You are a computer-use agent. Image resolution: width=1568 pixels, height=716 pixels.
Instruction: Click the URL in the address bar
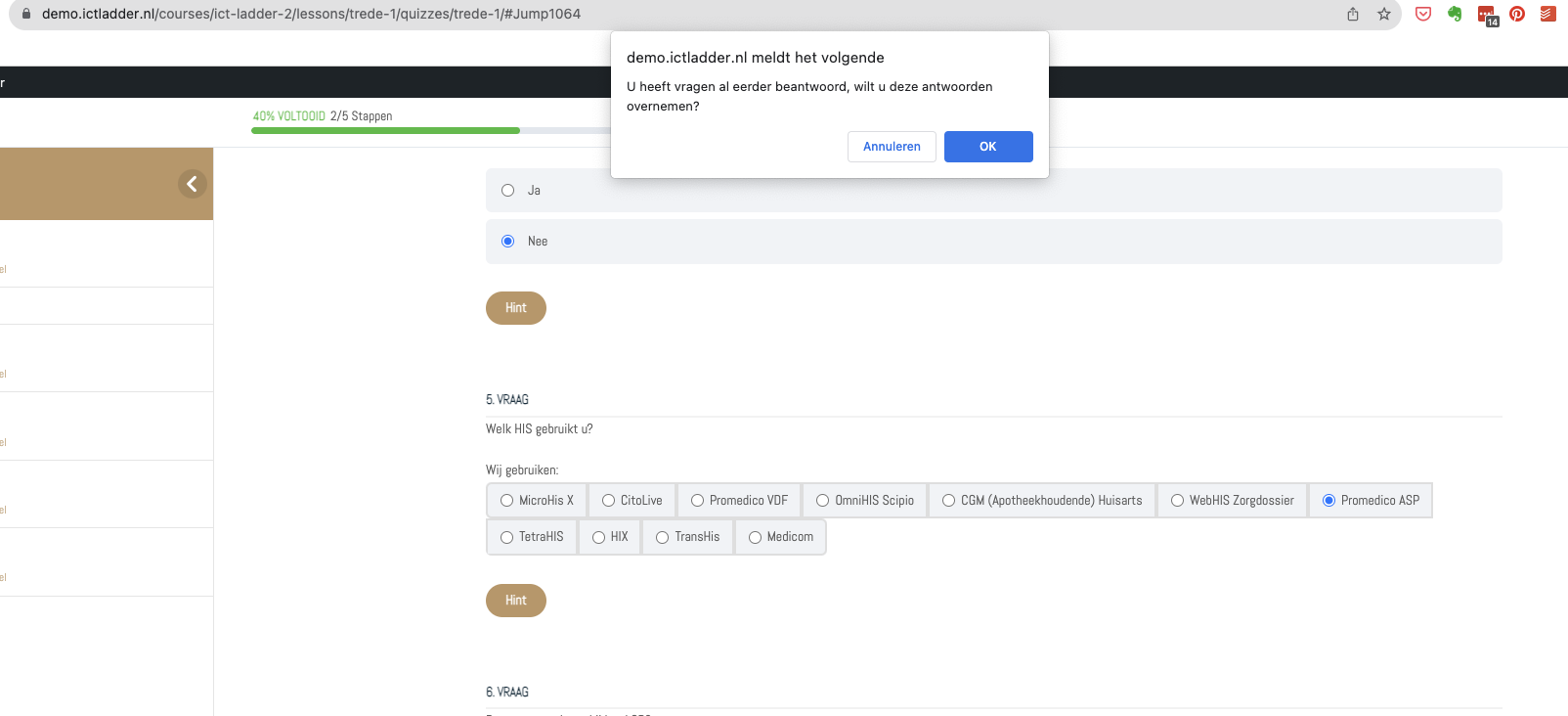311,14
